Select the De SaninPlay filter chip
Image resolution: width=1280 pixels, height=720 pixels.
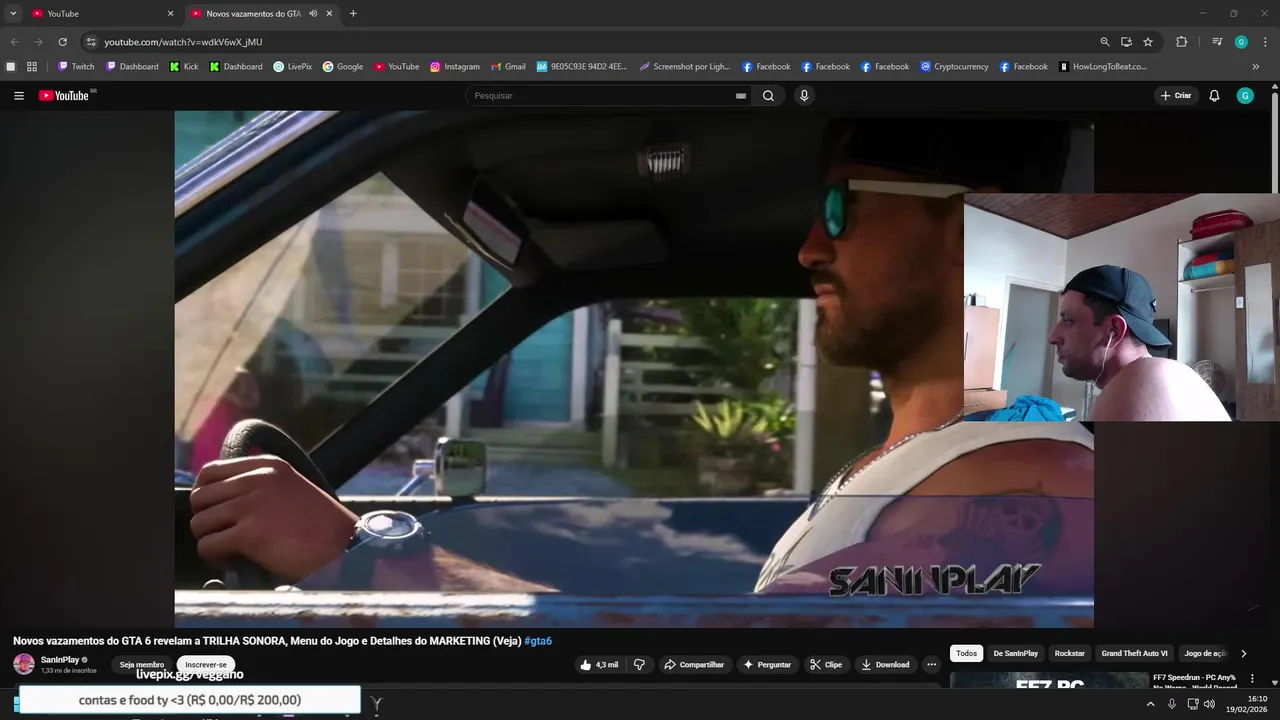1016,653
